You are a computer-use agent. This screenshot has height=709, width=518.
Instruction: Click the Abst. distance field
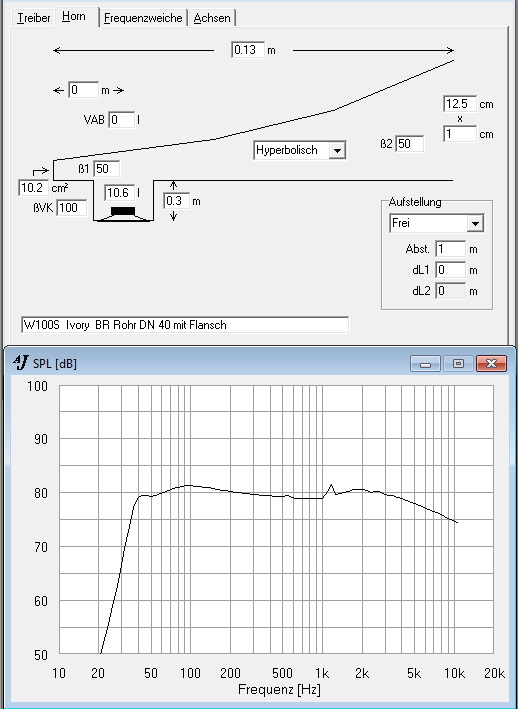click(x=450, y=249)
